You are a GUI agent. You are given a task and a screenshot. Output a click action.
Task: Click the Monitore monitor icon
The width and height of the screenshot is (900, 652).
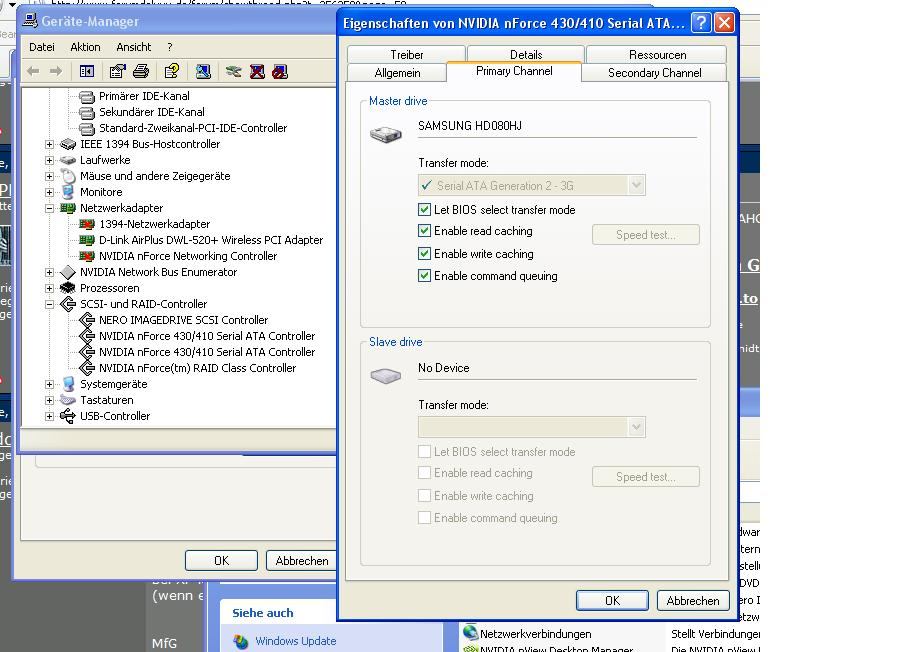click(x=68, y=192)
